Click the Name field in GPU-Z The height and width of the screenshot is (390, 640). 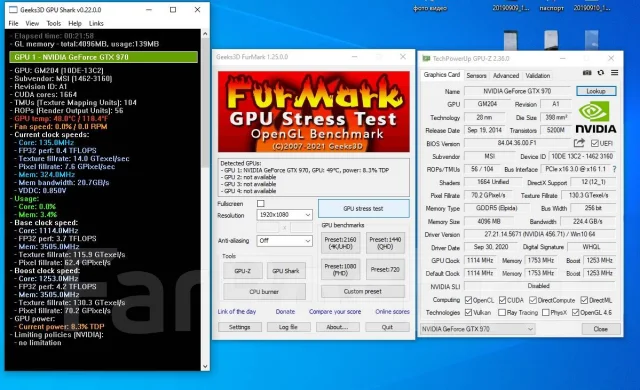click(517, 91)
